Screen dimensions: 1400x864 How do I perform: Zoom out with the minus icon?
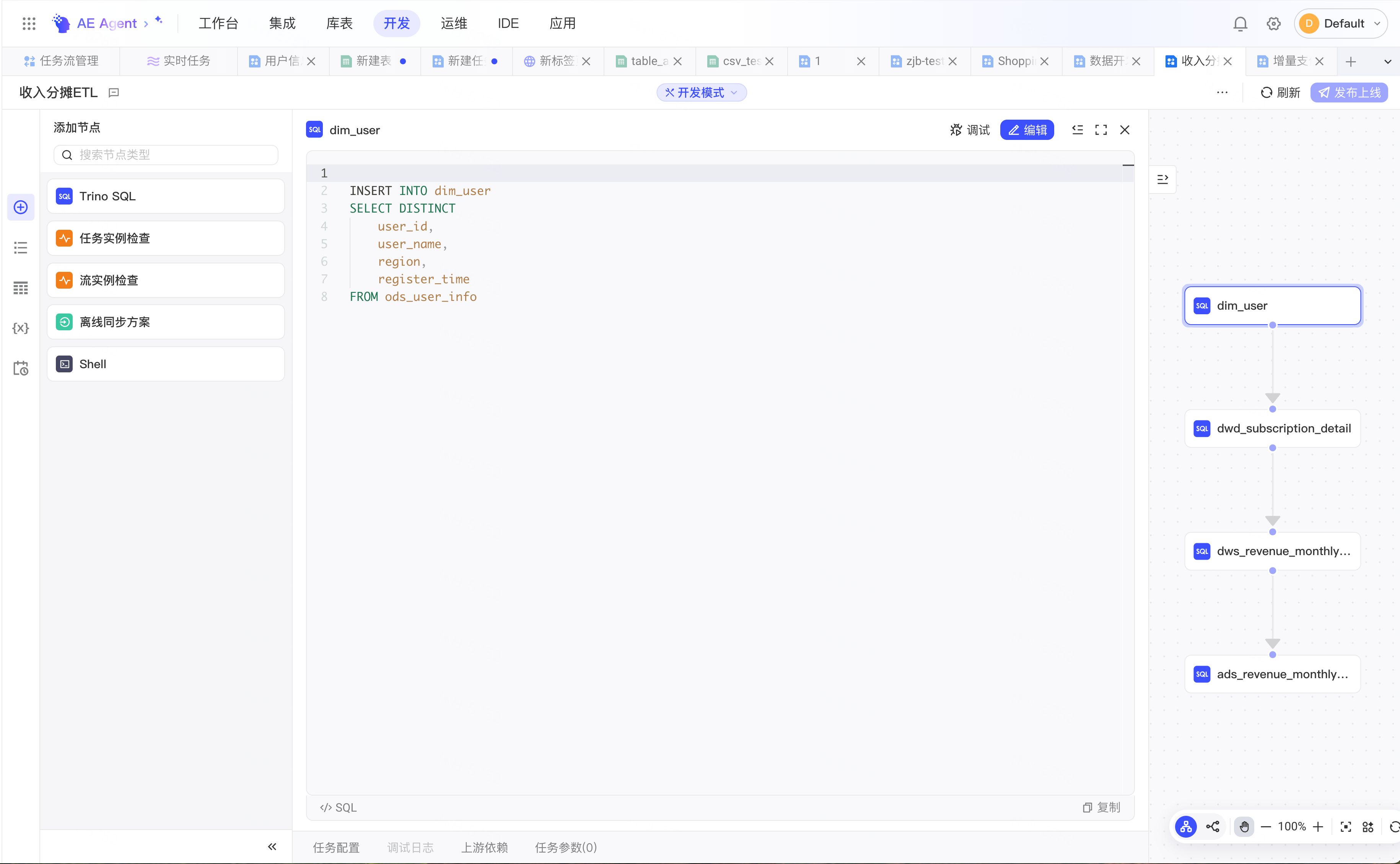tap(1266, 826)
